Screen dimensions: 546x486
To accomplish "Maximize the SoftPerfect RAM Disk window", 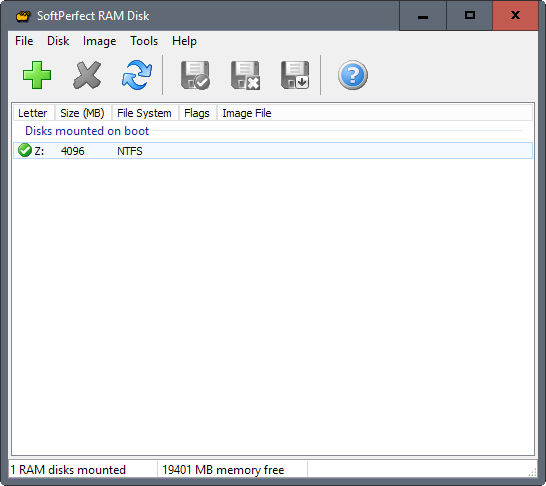I will (470, 16).
